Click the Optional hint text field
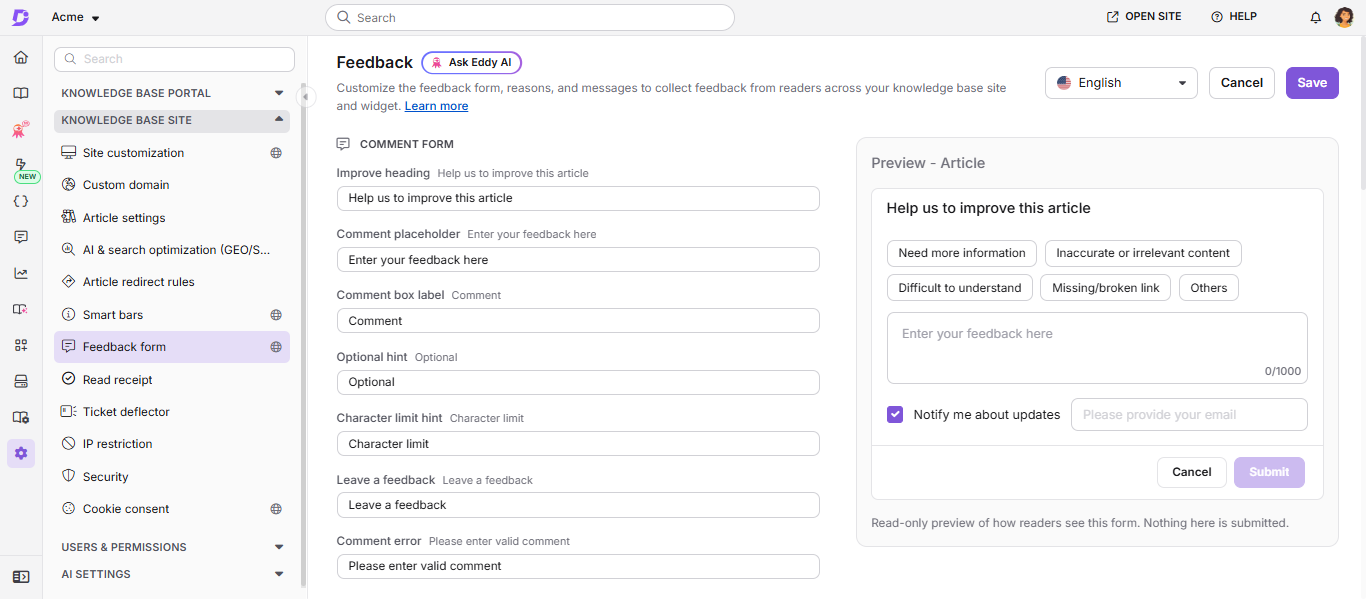Viewport: 1366px width, 599px height. [578, 382]
